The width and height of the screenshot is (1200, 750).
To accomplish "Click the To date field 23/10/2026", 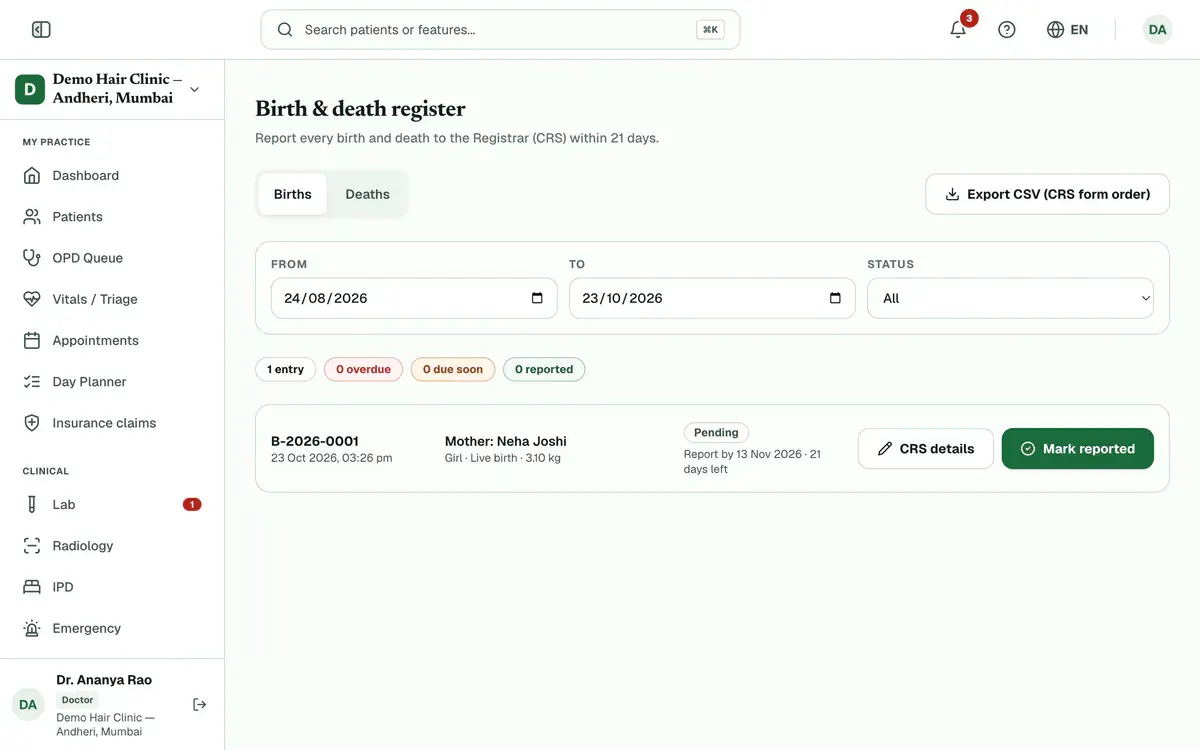I will (712, 298).
